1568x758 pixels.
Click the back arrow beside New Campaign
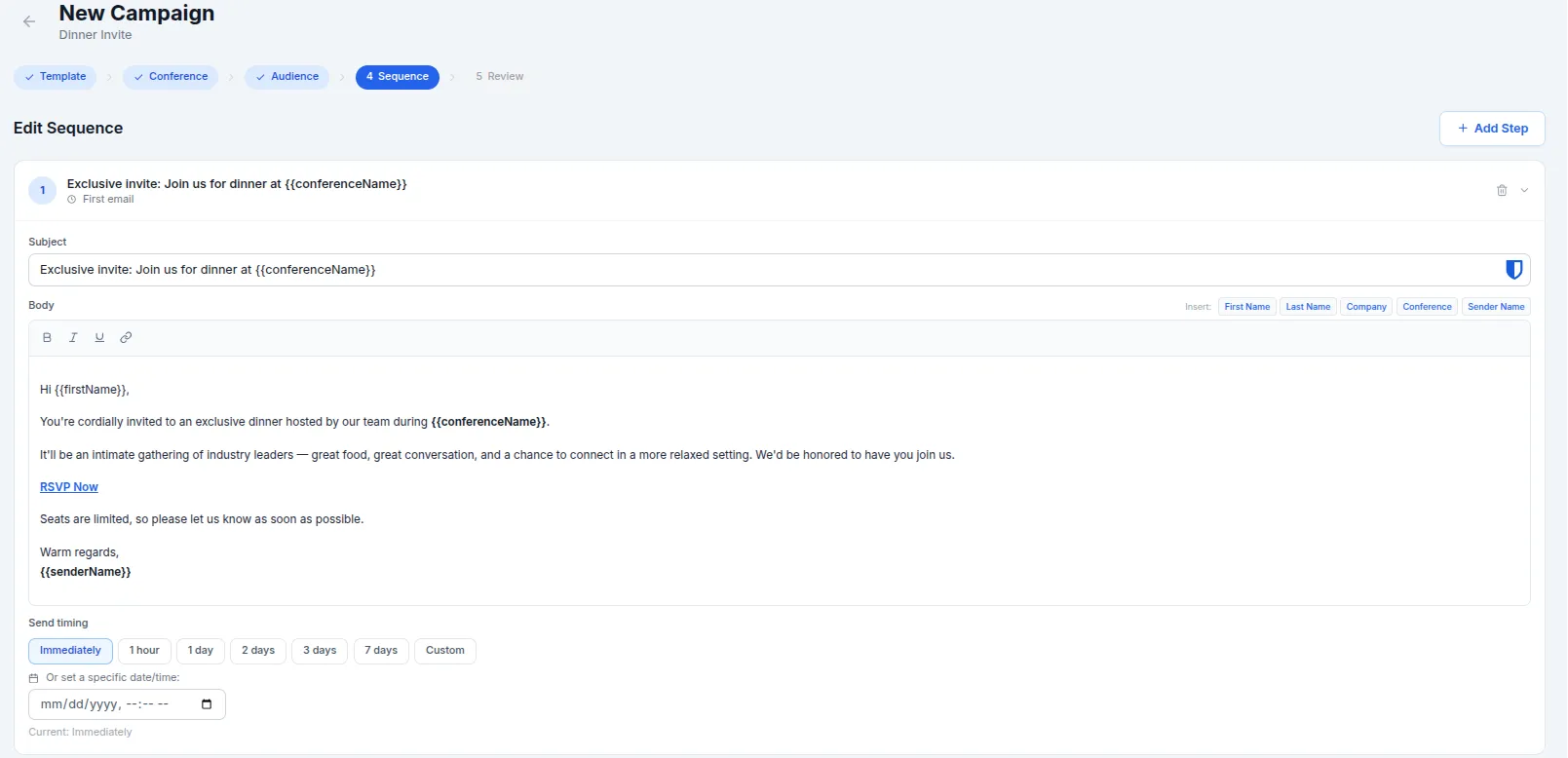tap(29, 21)
